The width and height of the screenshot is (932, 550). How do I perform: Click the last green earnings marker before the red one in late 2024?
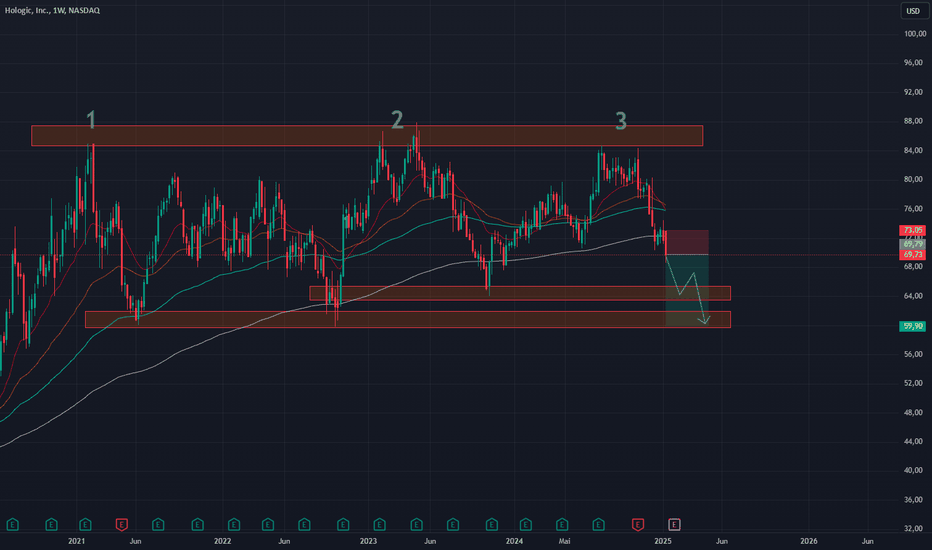[599, 524]
